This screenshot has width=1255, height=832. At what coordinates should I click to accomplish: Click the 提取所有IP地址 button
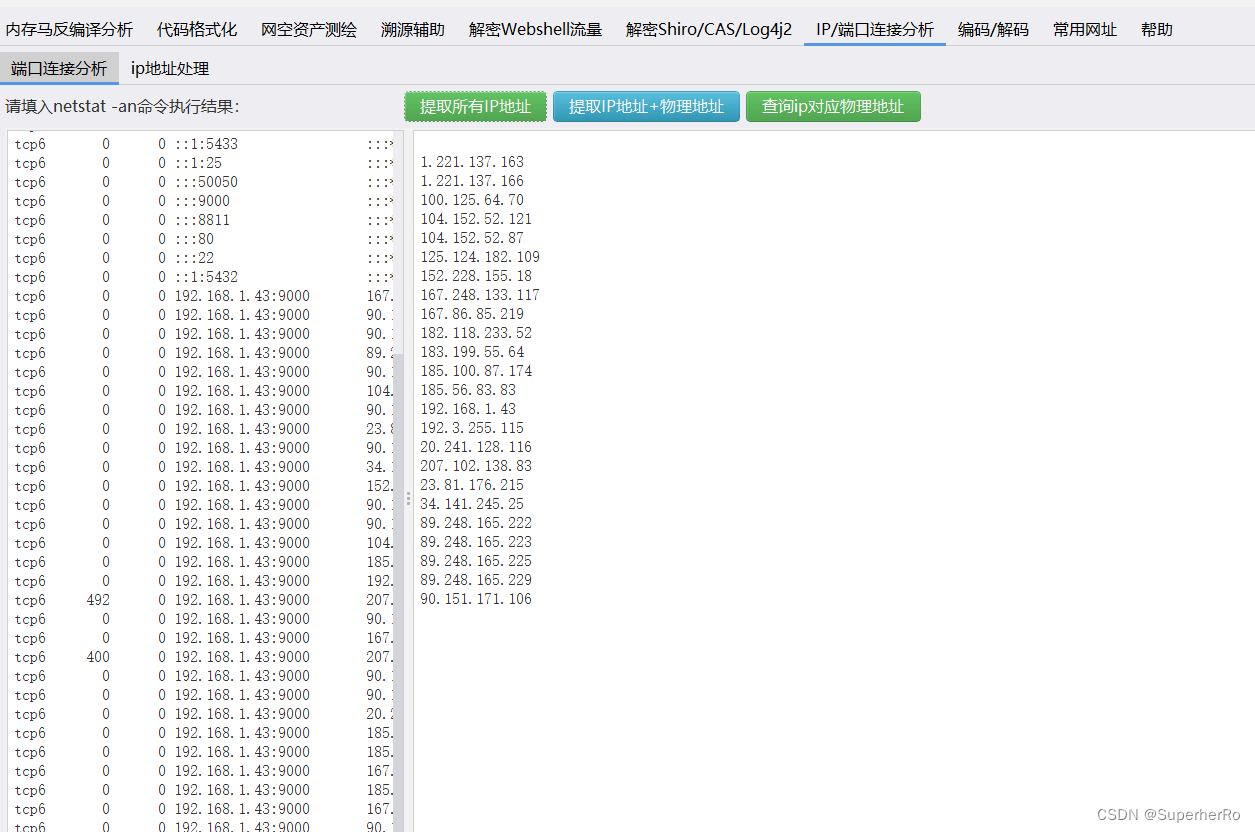[475, 106]
